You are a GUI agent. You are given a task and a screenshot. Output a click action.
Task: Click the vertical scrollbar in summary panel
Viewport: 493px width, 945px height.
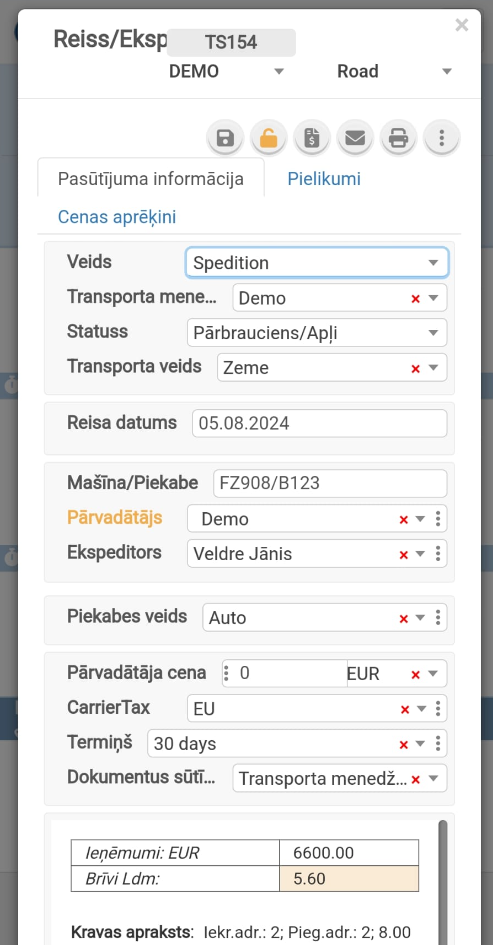443,882
